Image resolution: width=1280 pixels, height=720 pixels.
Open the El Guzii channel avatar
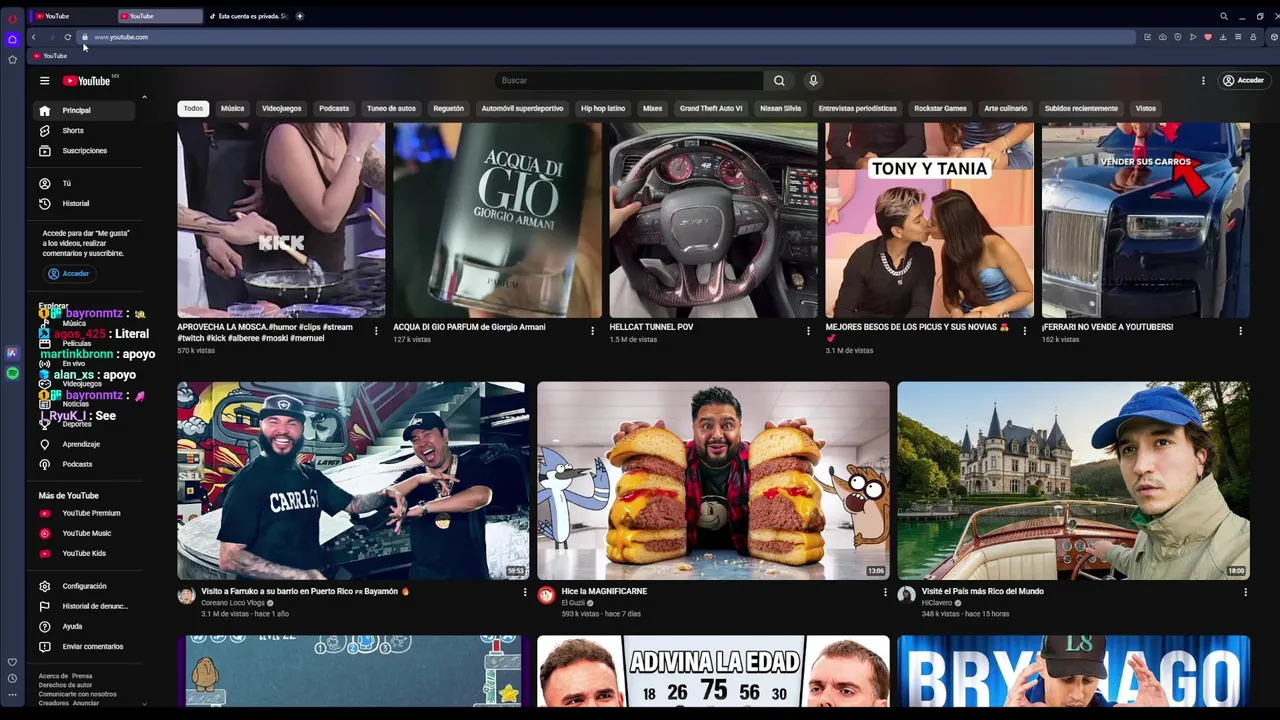click(546, 596)
